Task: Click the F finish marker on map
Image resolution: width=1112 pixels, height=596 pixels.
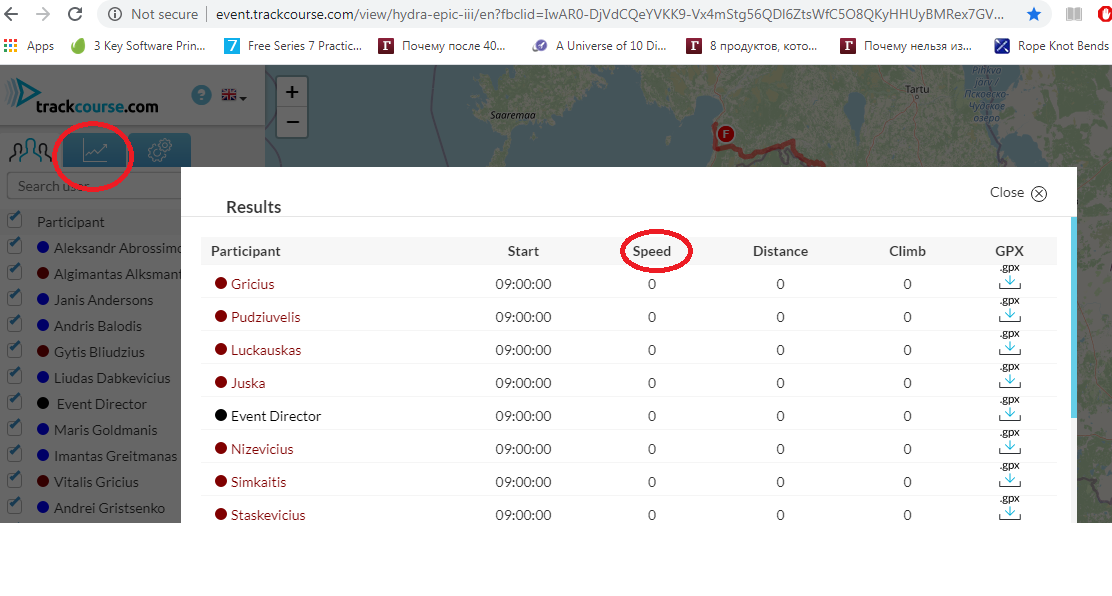Action: point(725,133)
